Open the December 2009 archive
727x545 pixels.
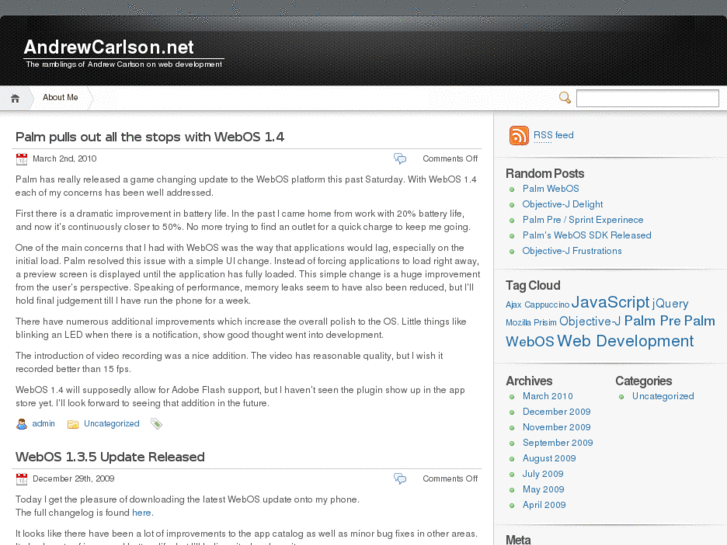556,412
